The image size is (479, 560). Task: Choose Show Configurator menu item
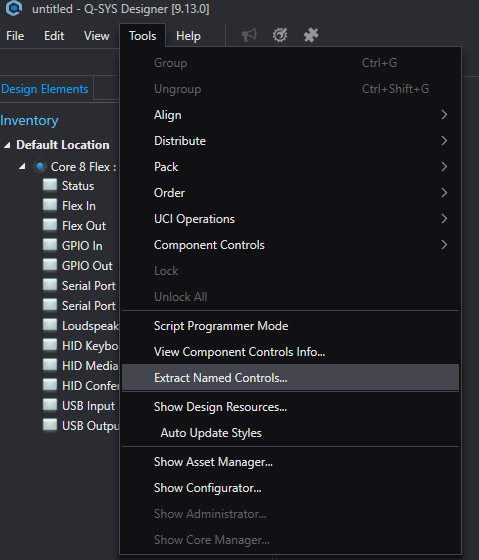point(290,488)
